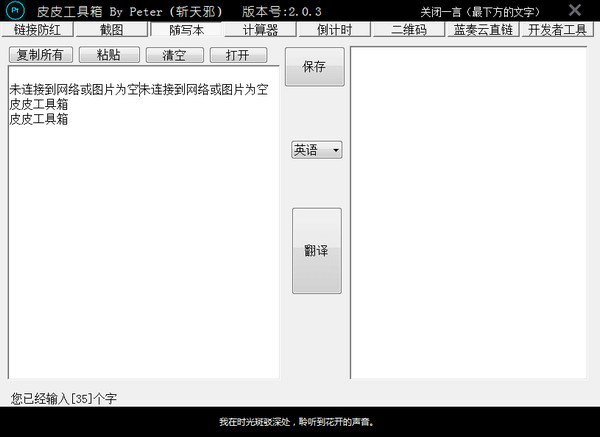The width and height of the screenshot is (600, 437).
Task: Click the 复制所有 button
Action: click(41, 55)
